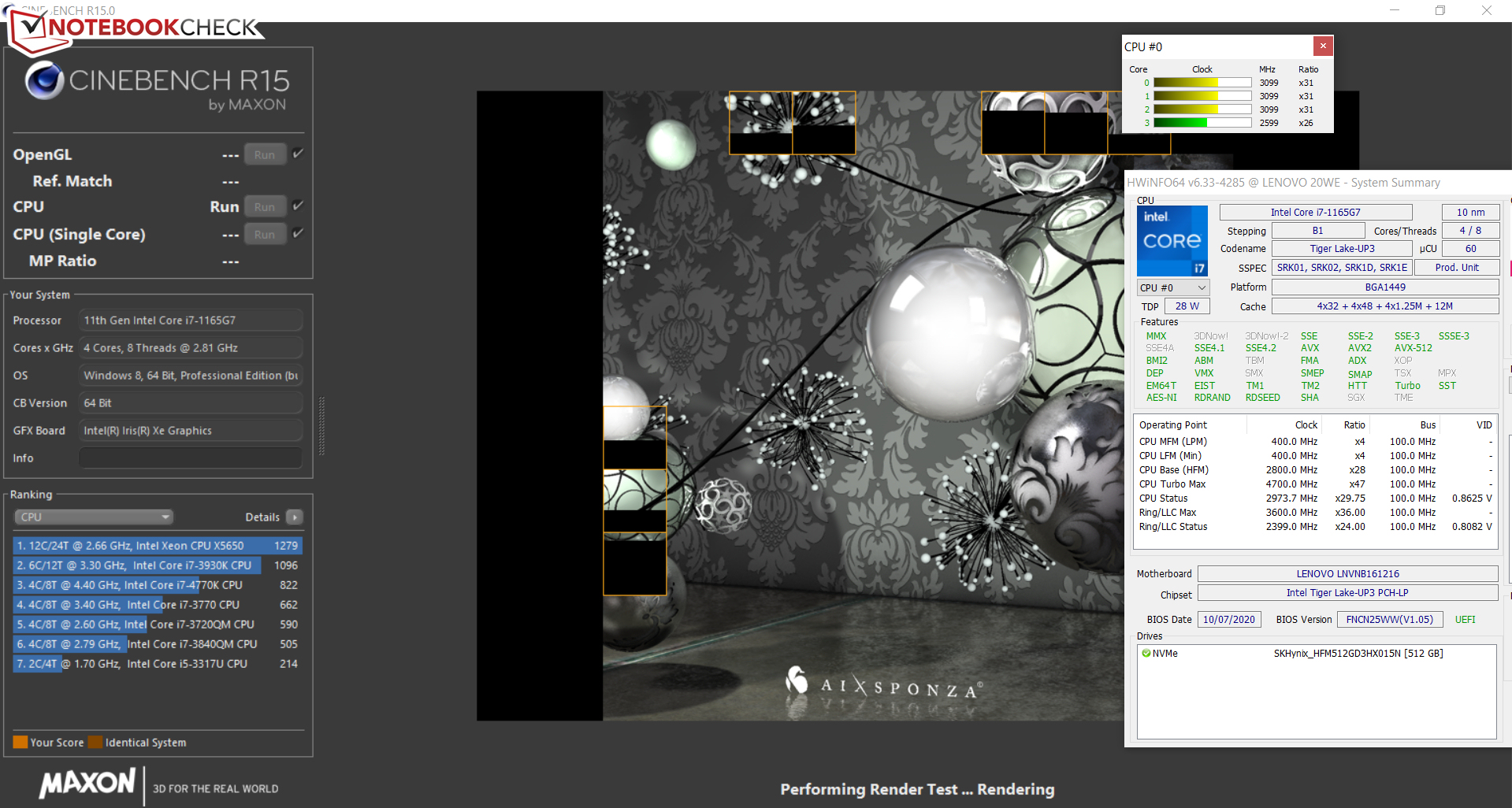Click the Processor field in Your System
1512x808 pixels.
(191, 321)
